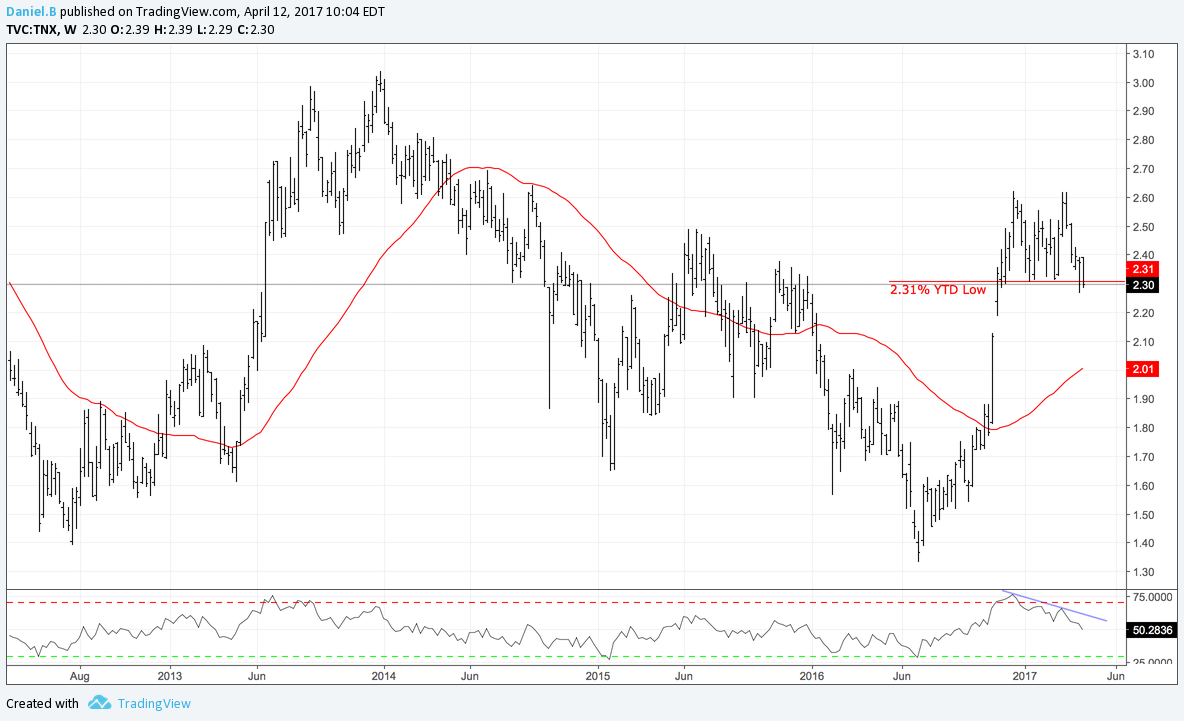Click the 2017 label on time axis
The width and height of the screenshot is (1184, 721).
pos(1025,676)
